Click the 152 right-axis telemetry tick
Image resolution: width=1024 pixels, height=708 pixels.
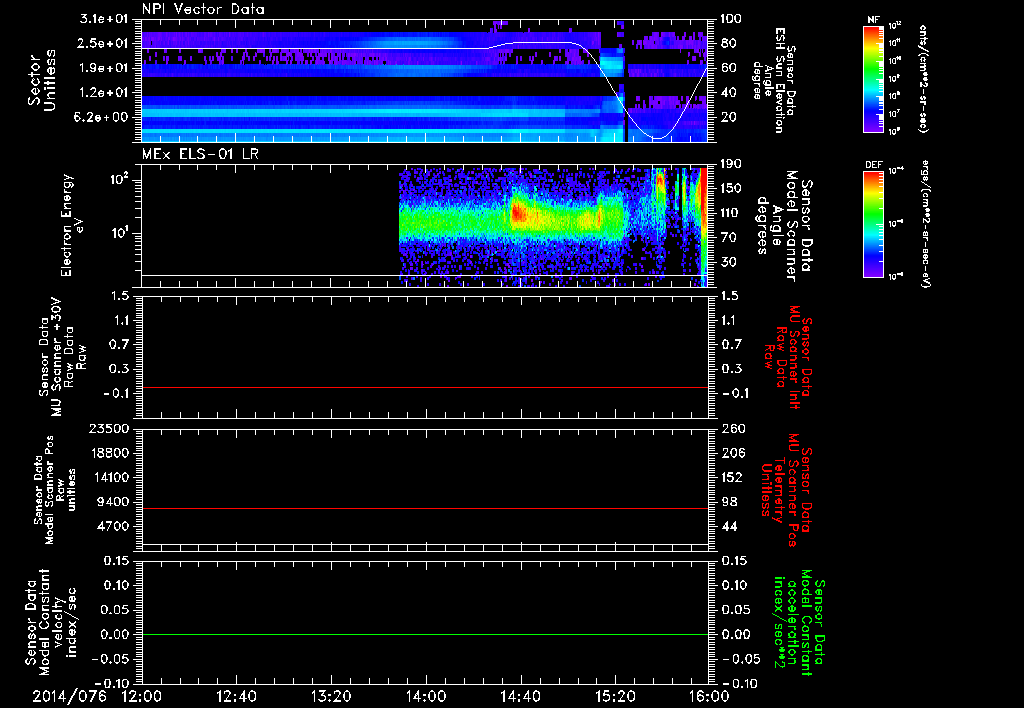coord(733,477)
